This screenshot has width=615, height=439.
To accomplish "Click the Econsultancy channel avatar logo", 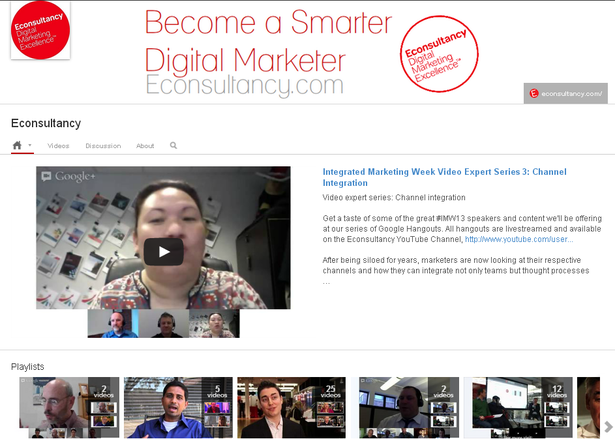I will (x=40, y=30).
